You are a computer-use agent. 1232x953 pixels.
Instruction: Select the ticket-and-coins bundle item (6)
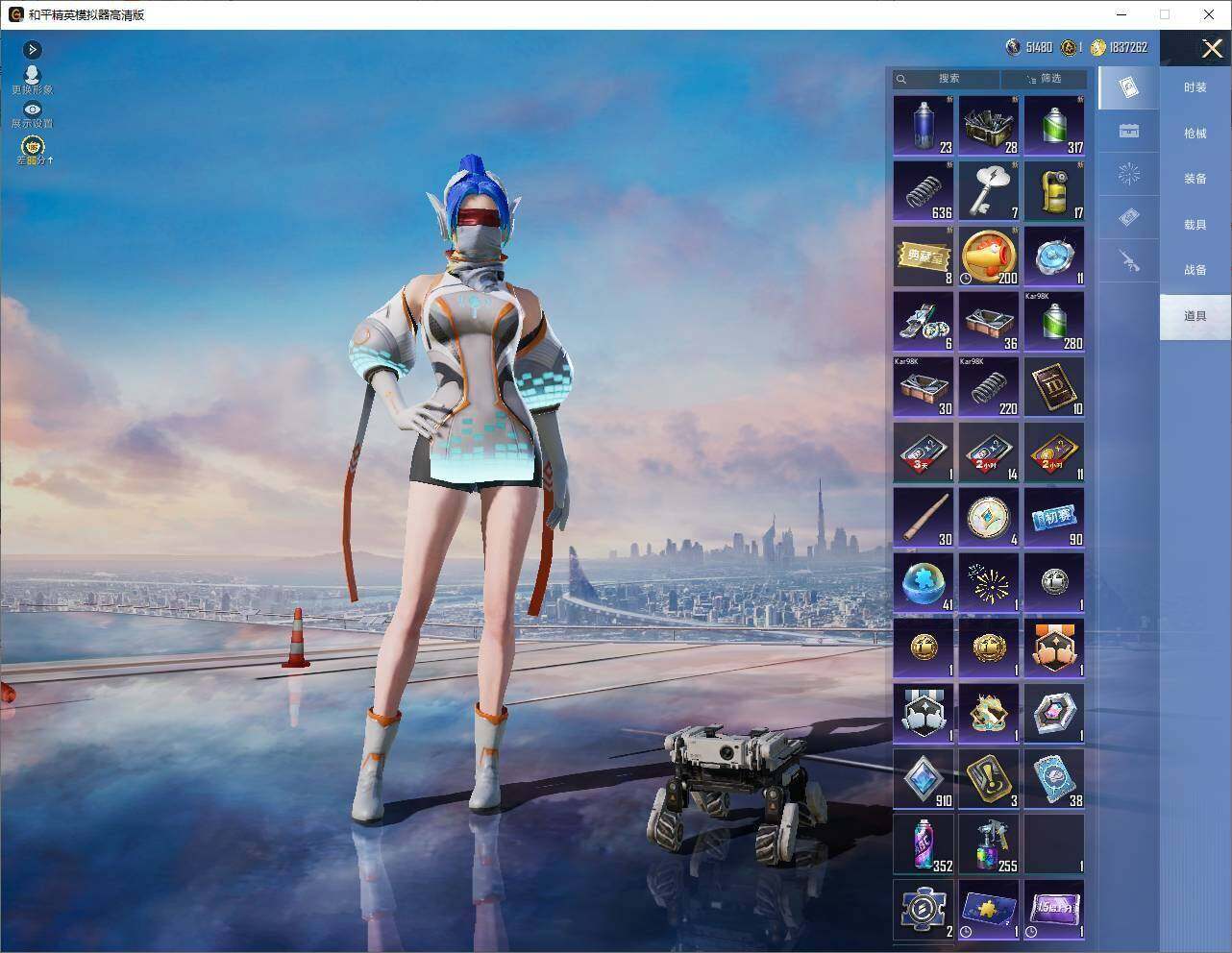tap(924, 321)
